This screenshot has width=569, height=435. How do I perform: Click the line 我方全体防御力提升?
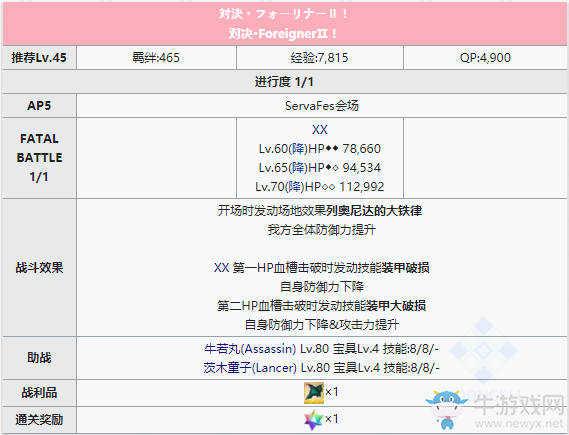[x=322, y=230]
